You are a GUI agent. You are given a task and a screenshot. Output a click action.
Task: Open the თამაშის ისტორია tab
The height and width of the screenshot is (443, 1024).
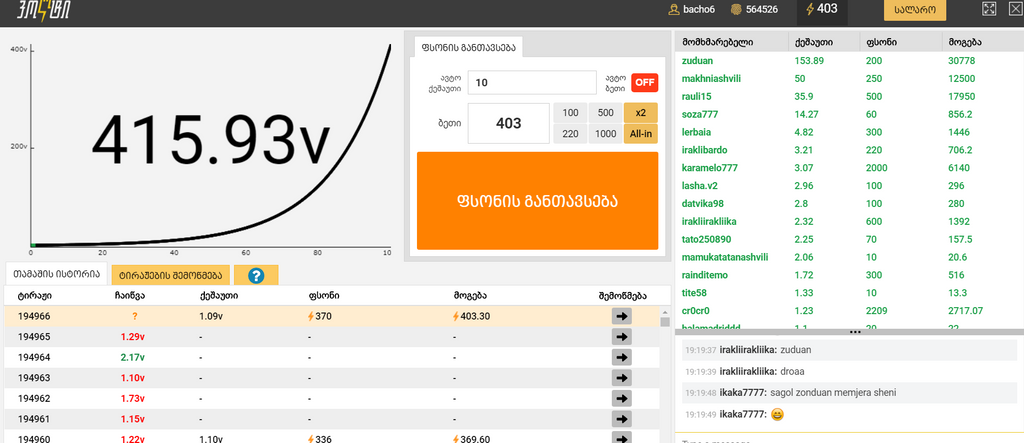(57, 274)
